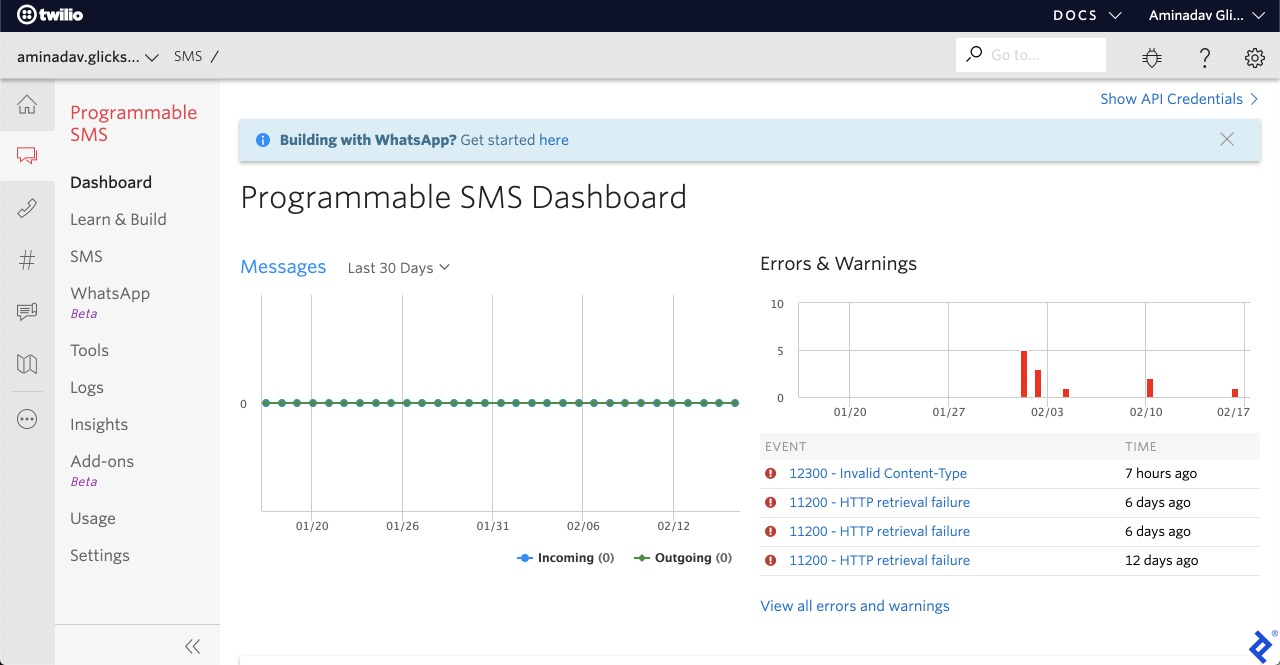Collapse the sidebar with double chevron
The width and height of the screenshot is (1280, 665).
click(x=193, y=646)
